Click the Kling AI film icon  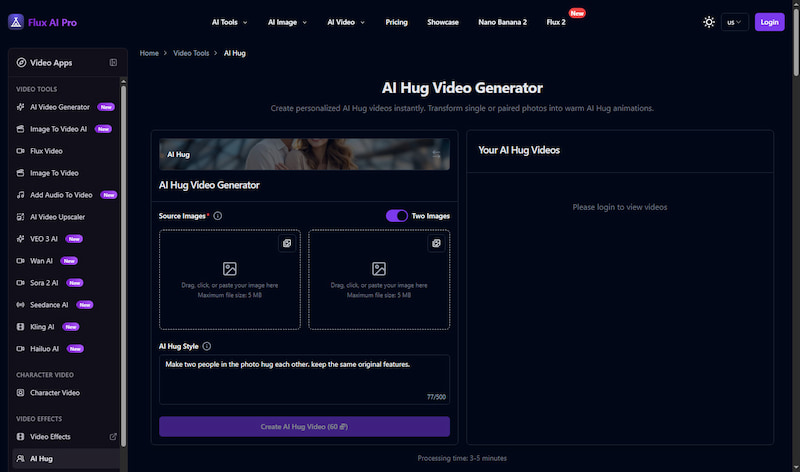pyautogui.click(x=20, y=327)
